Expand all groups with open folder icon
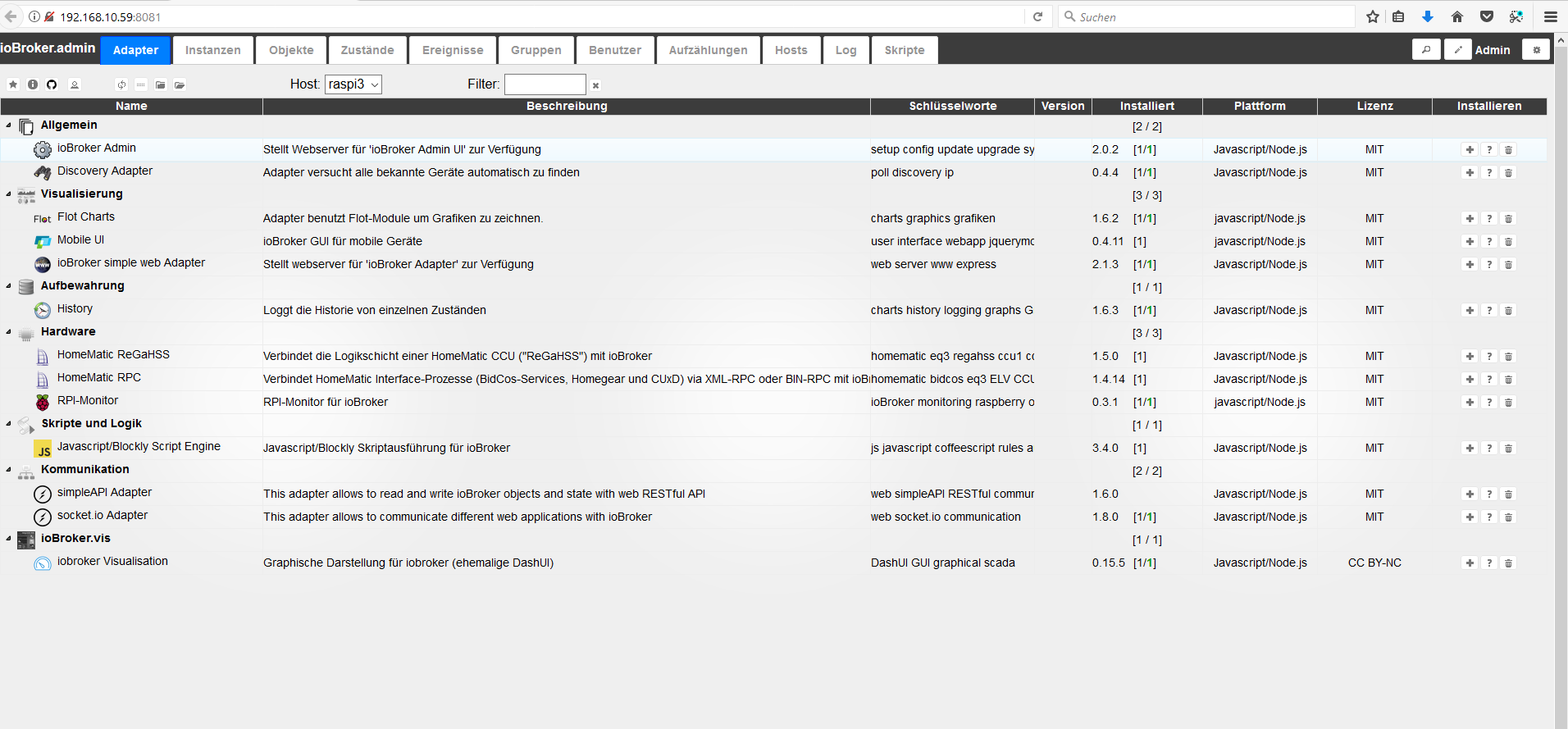This screenshot has height=729, width=1568. [x=180, y=84]
